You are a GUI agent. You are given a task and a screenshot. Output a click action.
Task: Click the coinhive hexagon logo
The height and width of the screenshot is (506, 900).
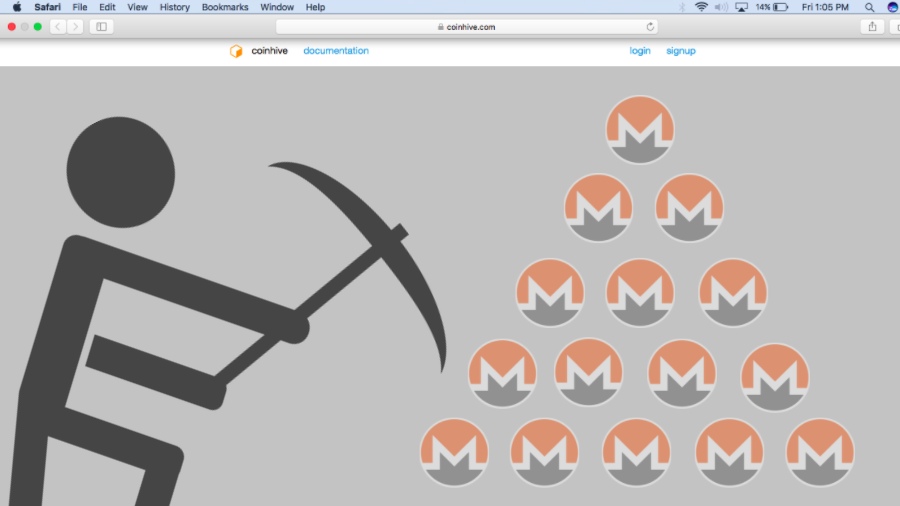point(236,51)
